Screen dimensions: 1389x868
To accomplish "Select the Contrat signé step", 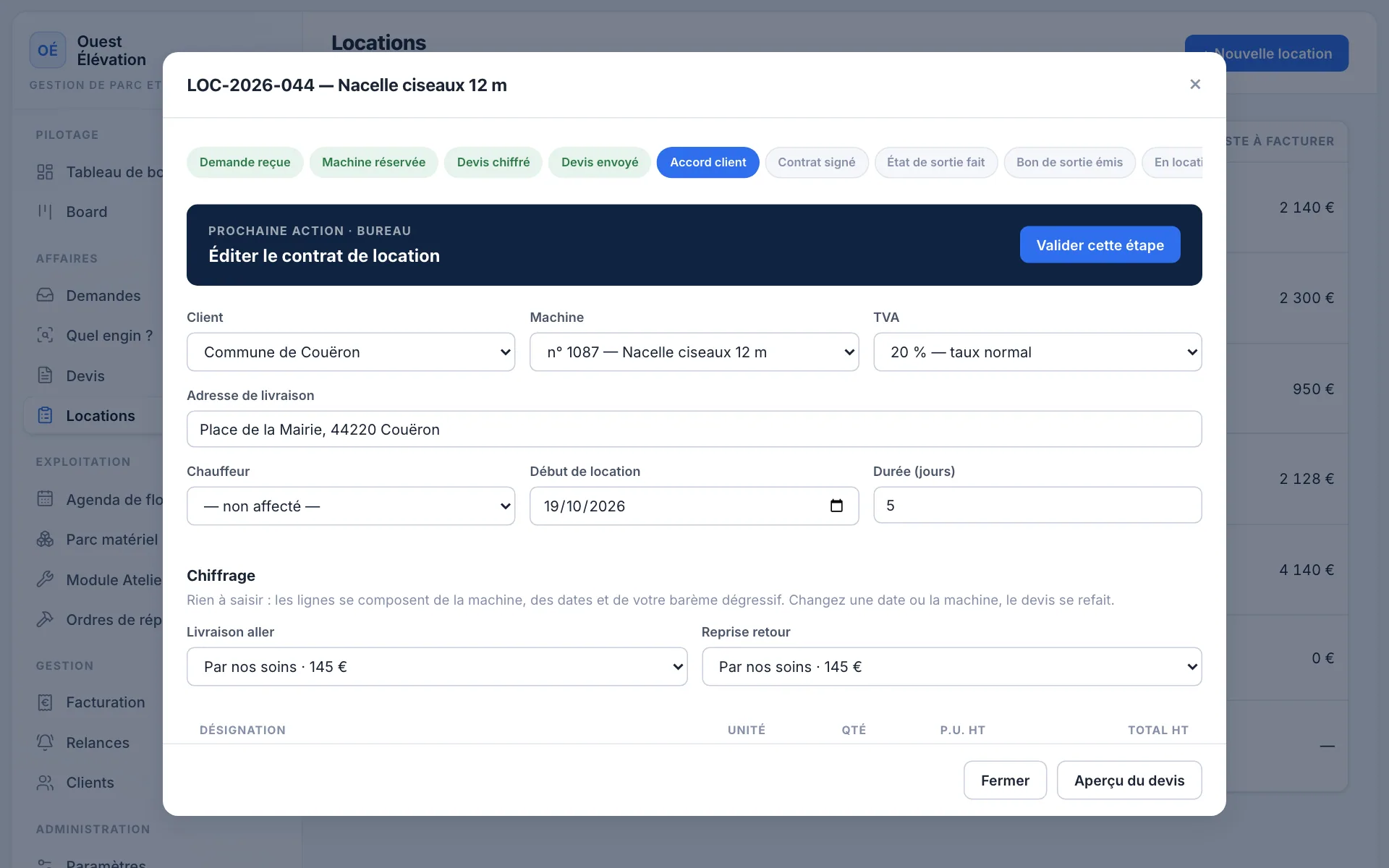I will pyautogui.click(x=817, y=162).
